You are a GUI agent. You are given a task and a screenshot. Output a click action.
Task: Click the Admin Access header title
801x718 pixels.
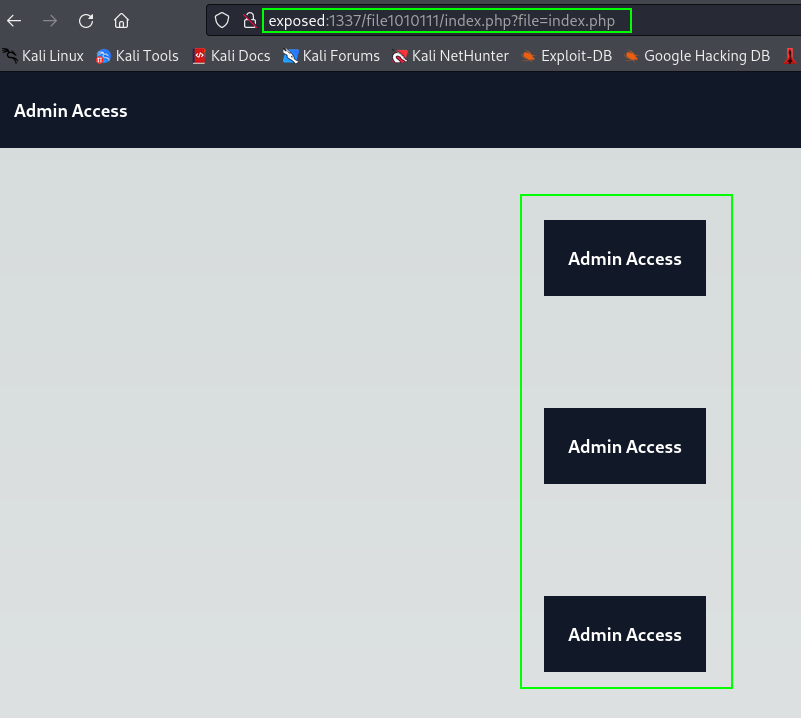(x=70, y=111)
